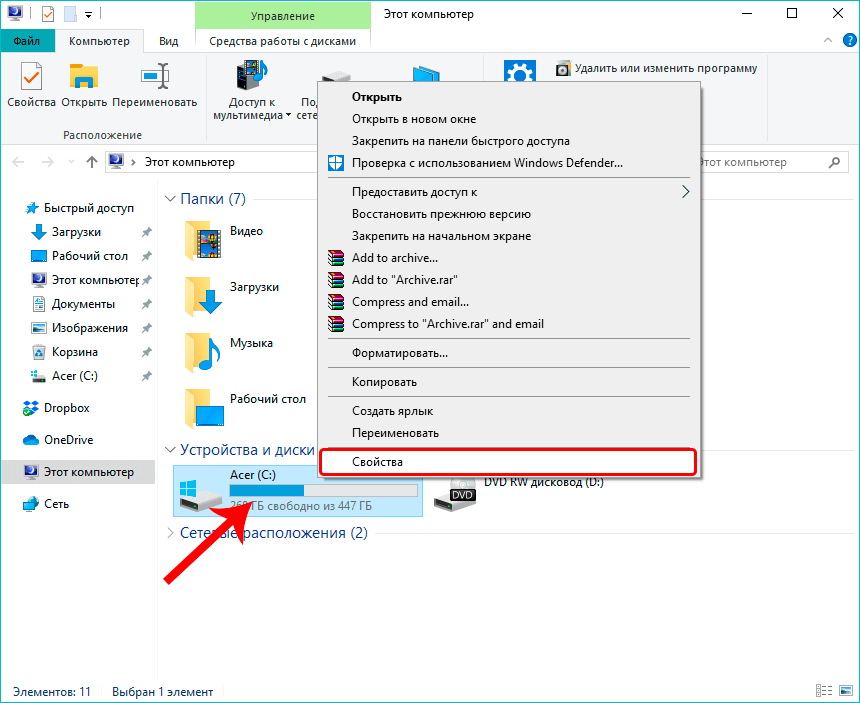This screenshot has width=860, height=703.
Task: Go up one level with up arrow
Action: (92, 162)
